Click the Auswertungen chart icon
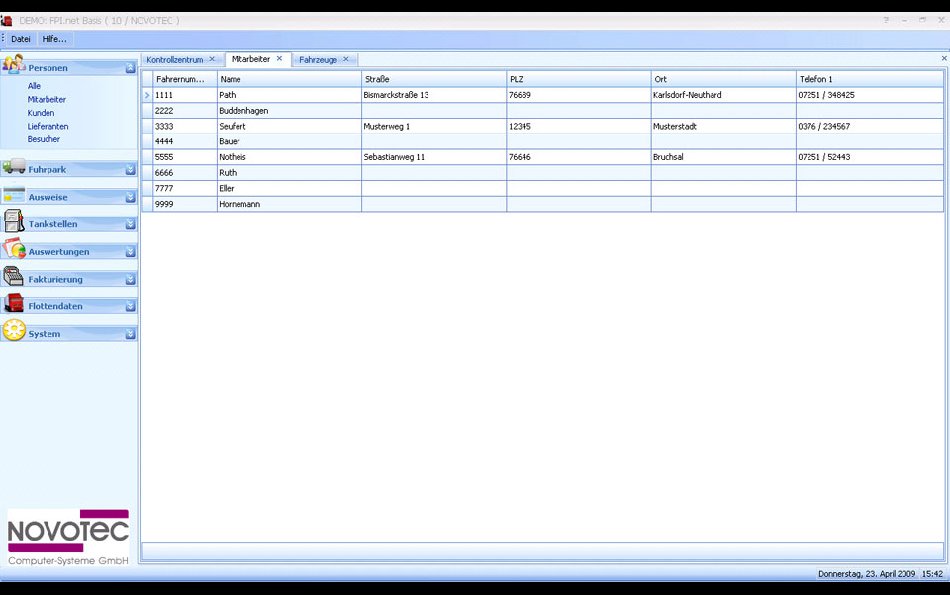The height and width of the screenshot is (595, 950). pos(13,250)
